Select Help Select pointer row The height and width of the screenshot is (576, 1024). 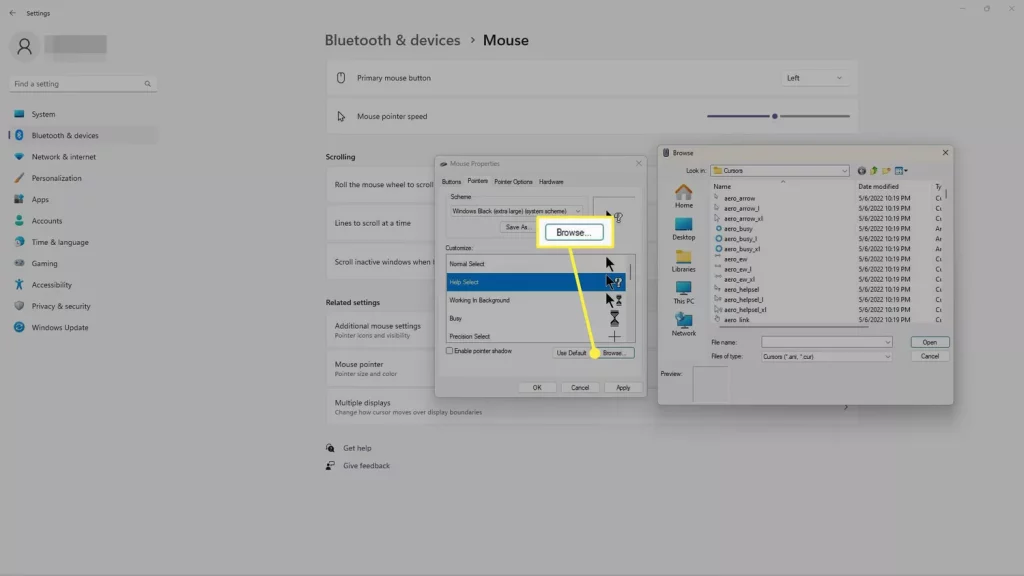tap(536, 282)
